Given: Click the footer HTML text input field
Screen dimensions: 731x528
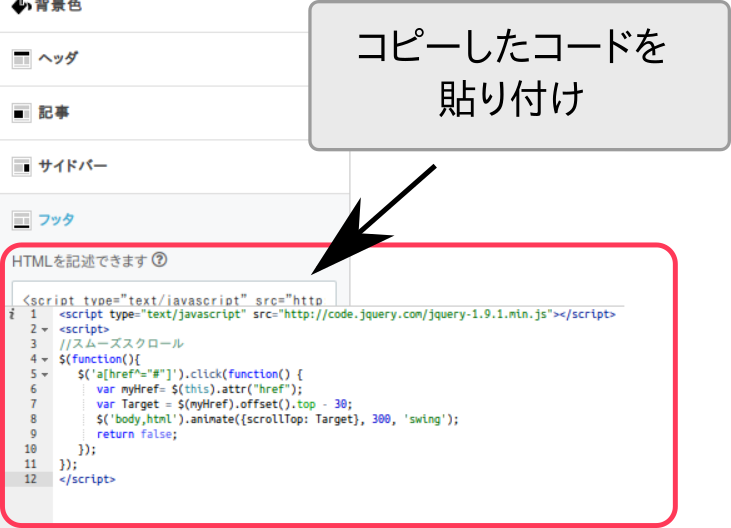Looking at the screenshot, I should 174,294.
